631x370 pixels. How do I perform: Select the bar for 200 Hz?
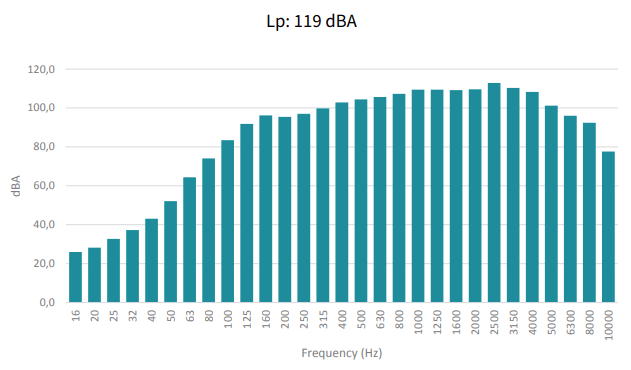(x=285, y=209)
